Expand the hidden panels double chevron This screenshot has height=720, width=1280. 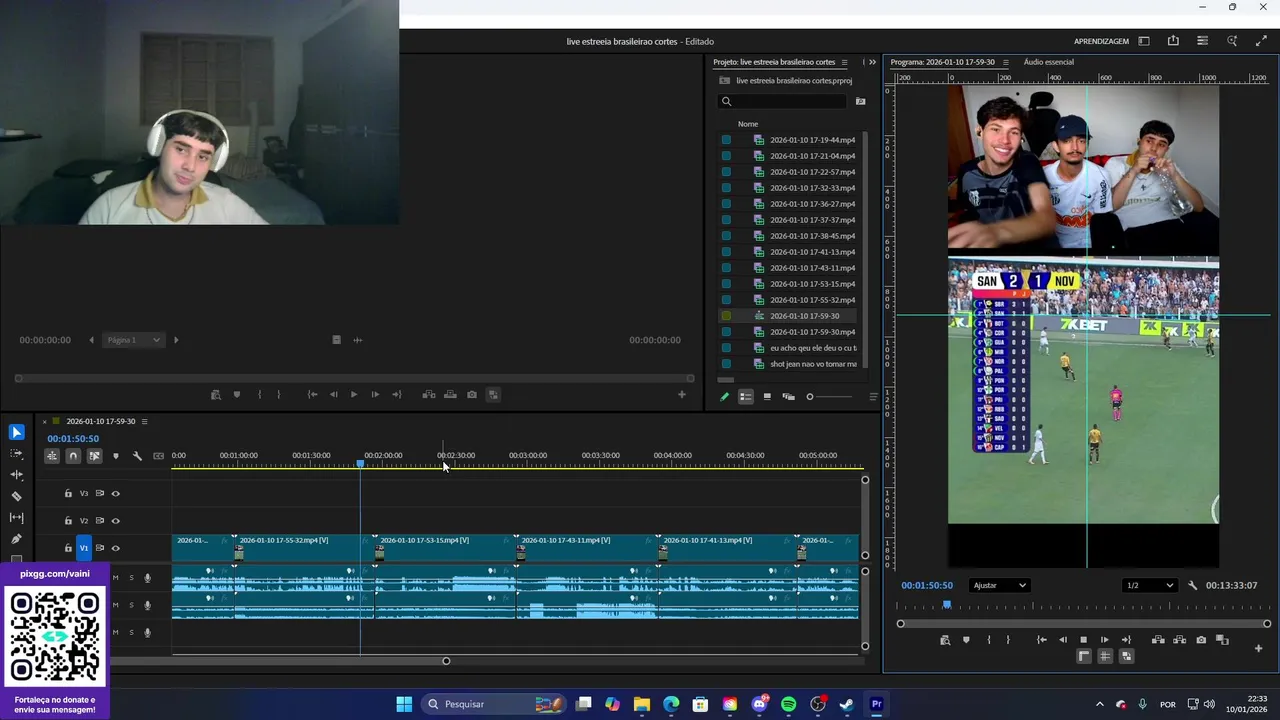click(x=872, y=62)
